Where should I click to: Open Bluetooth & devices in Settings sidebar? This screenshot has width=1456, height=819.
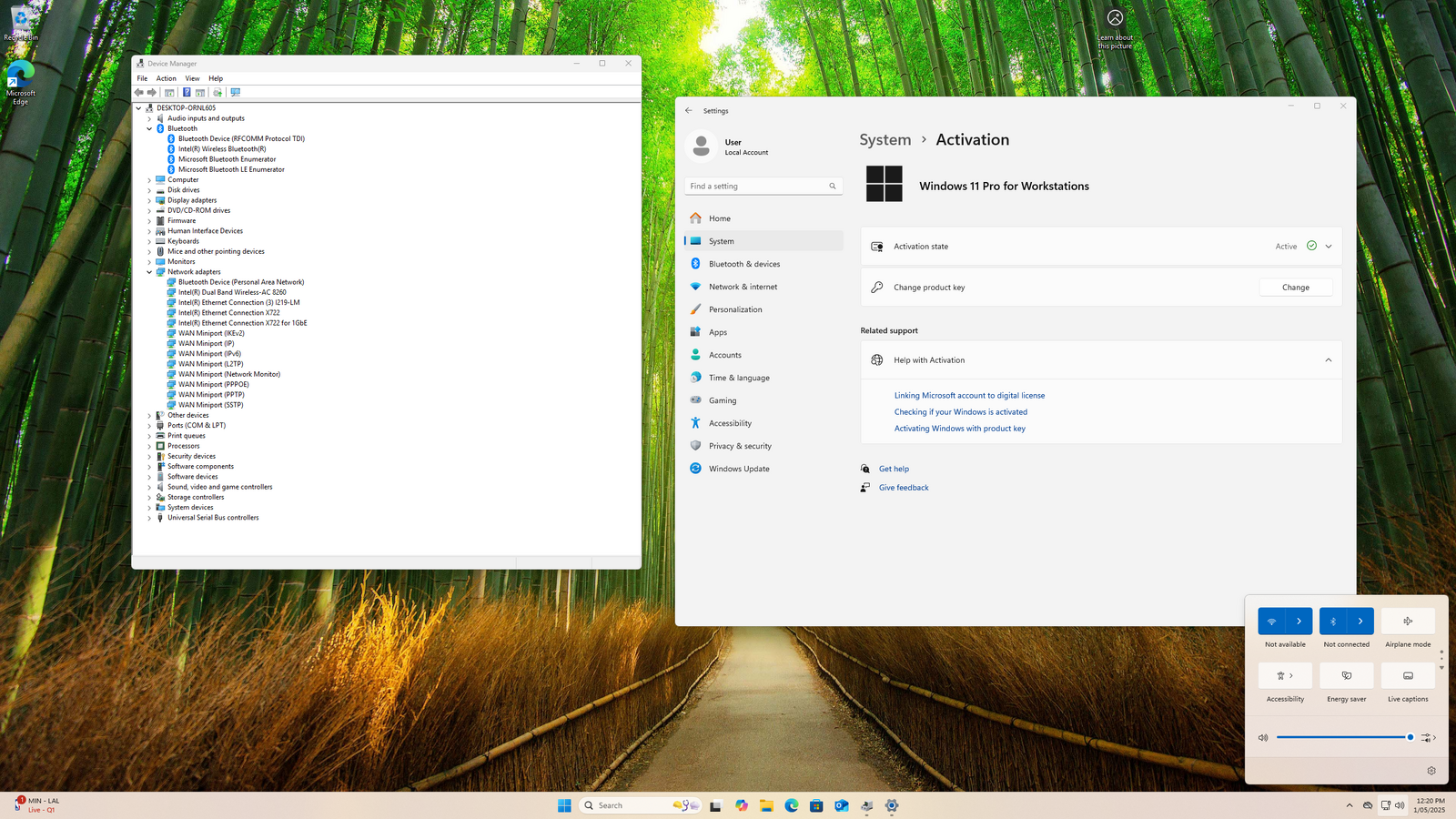tap(743, 264)
